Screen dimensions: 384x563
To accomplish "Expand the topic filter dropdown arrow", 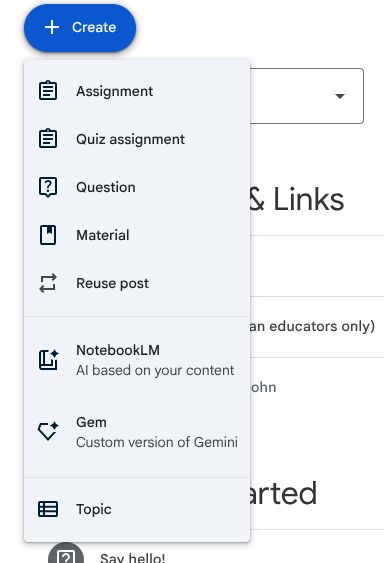I will (x=340, y=96).
